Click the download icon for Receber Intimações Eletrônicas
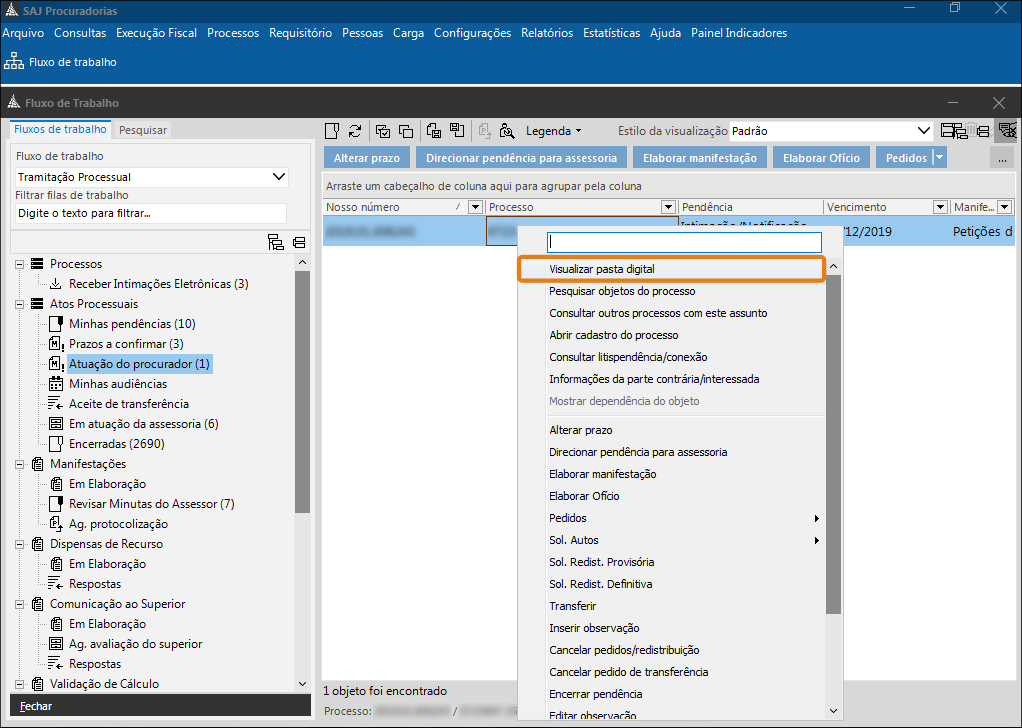The height and width of the screenshot is (728, 1022). [x=56, y=284]
